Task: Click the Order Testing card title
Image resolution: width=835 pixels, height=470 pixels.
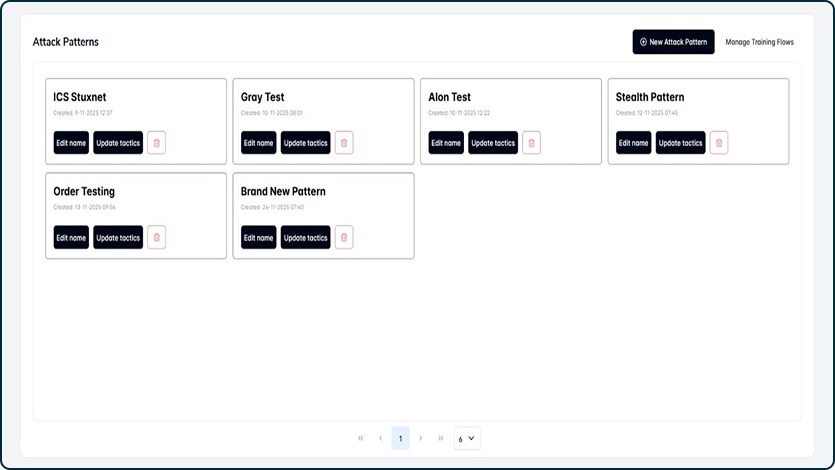Action: click(x=84, y=191)
